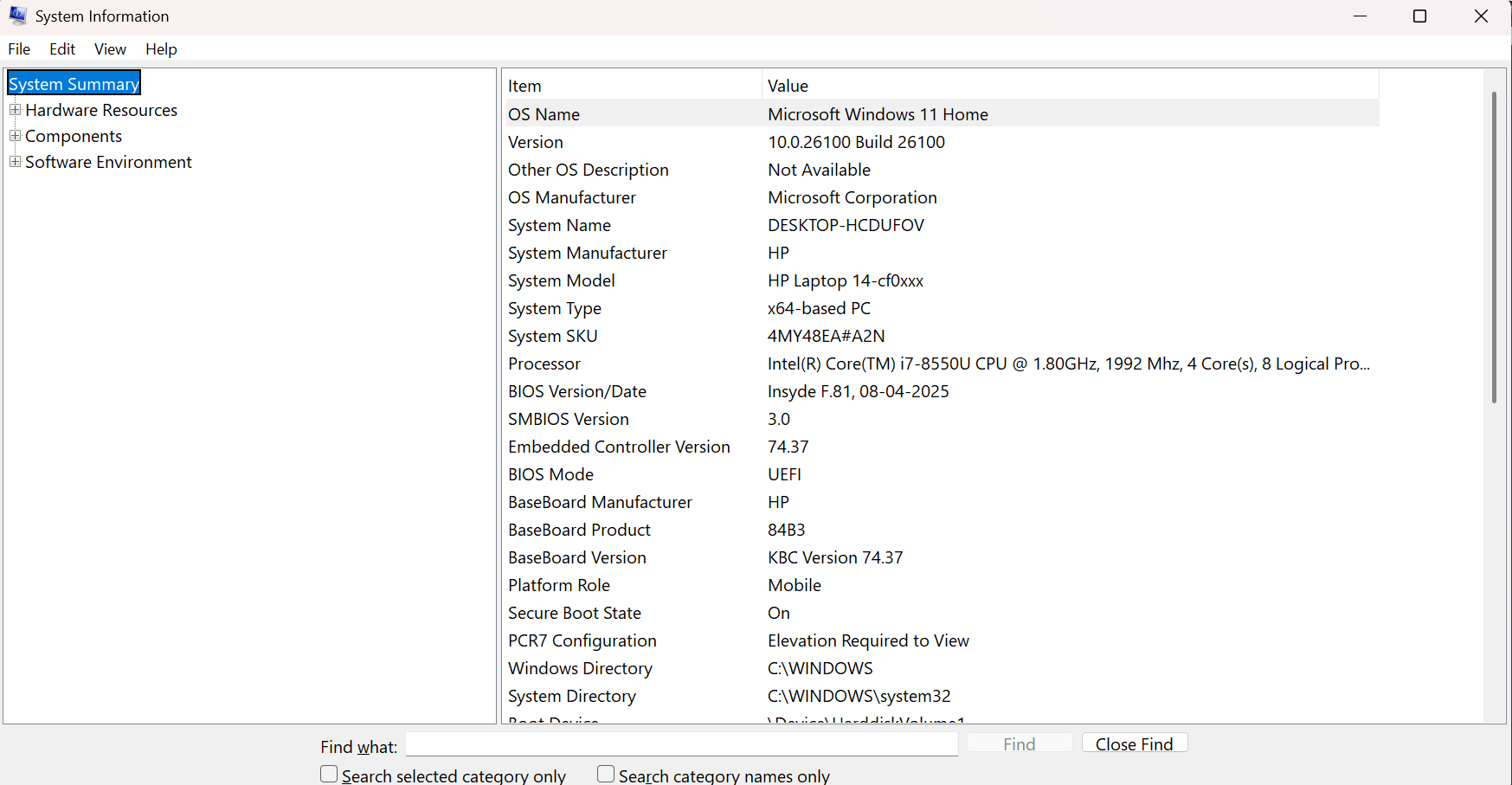Select the System SKU row
The height and width of the screenshot is (785, 1512).
(x=943, y=336)
